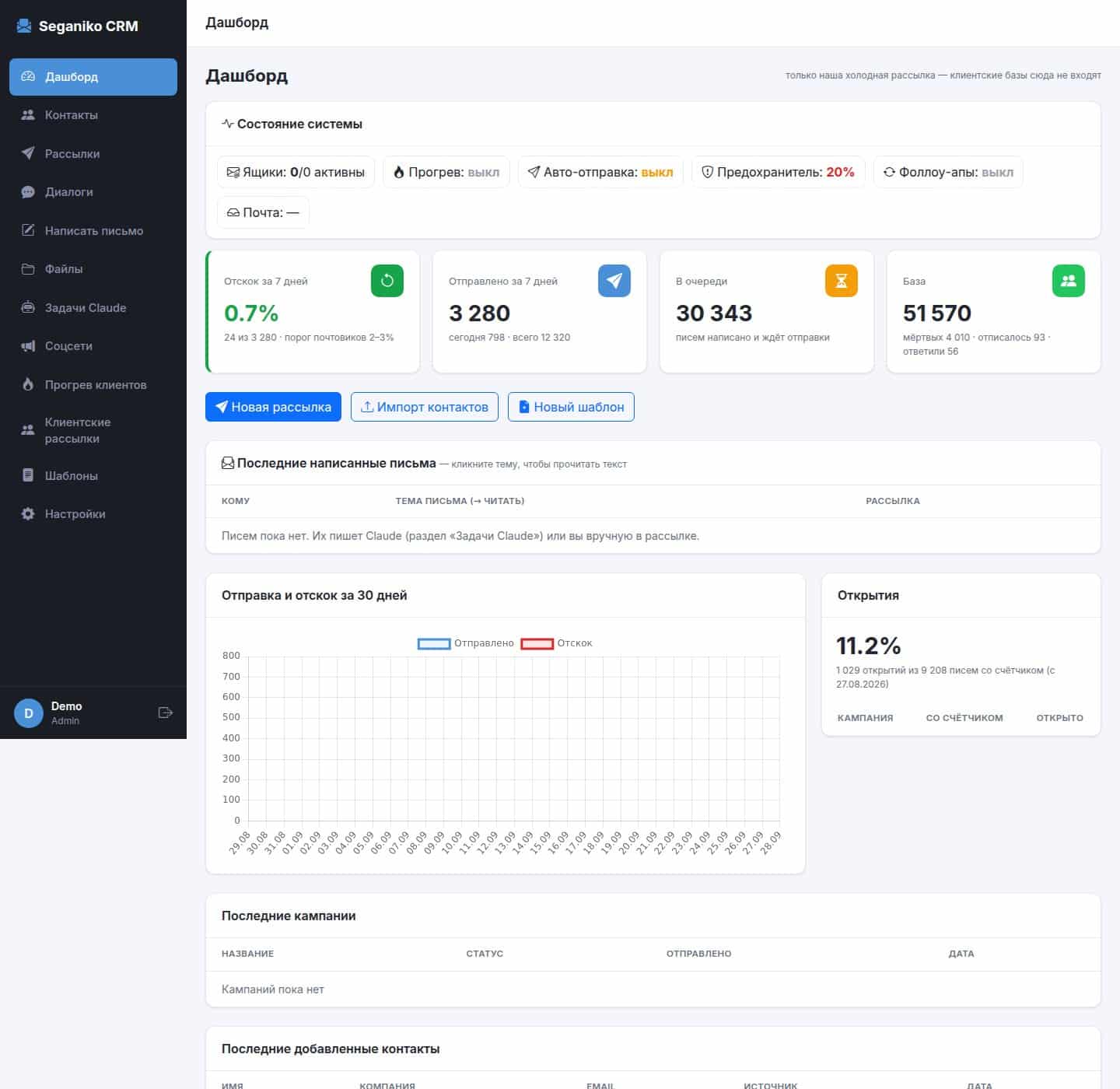Screen dimensions: 1120x1089
Task: Click the База 51 570 stat card
Action: 994,312
